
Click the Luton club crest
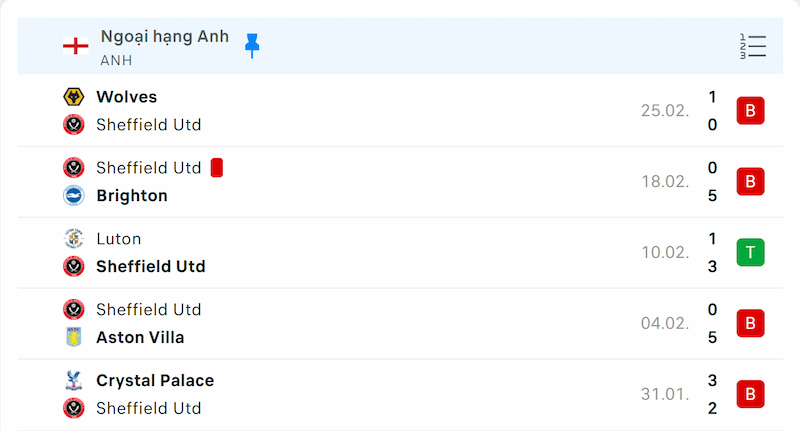pos(73,239)
